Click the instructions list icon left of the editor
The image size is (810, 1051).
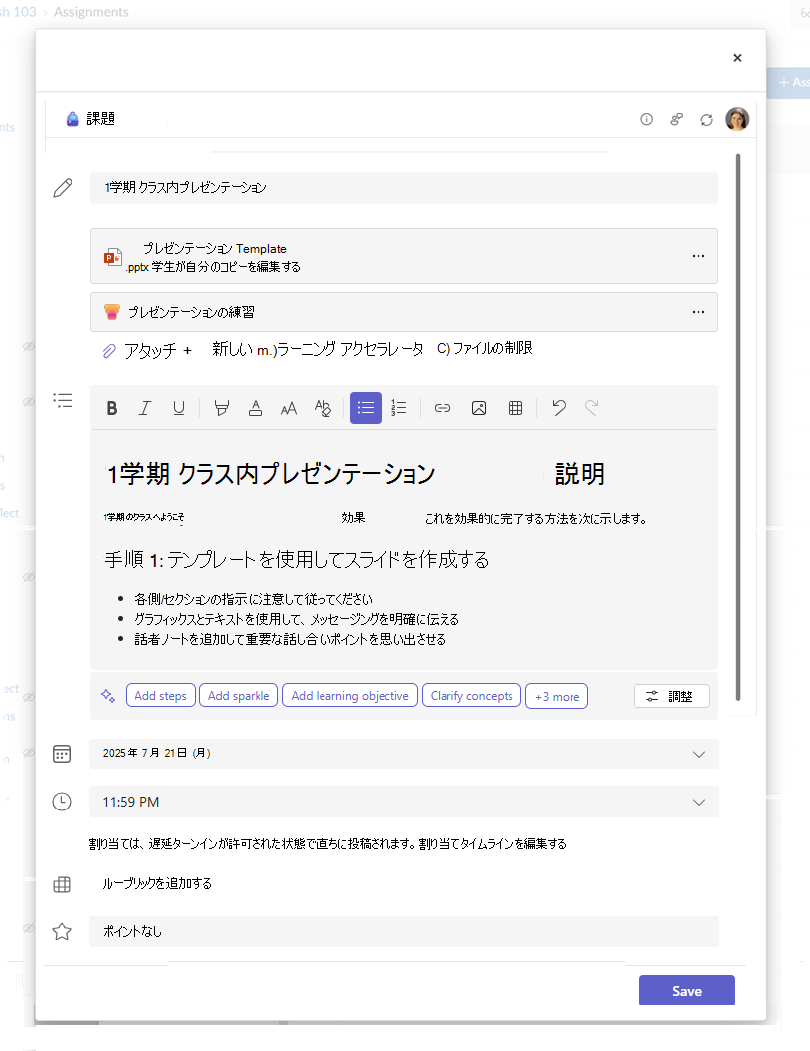point(63,401)
